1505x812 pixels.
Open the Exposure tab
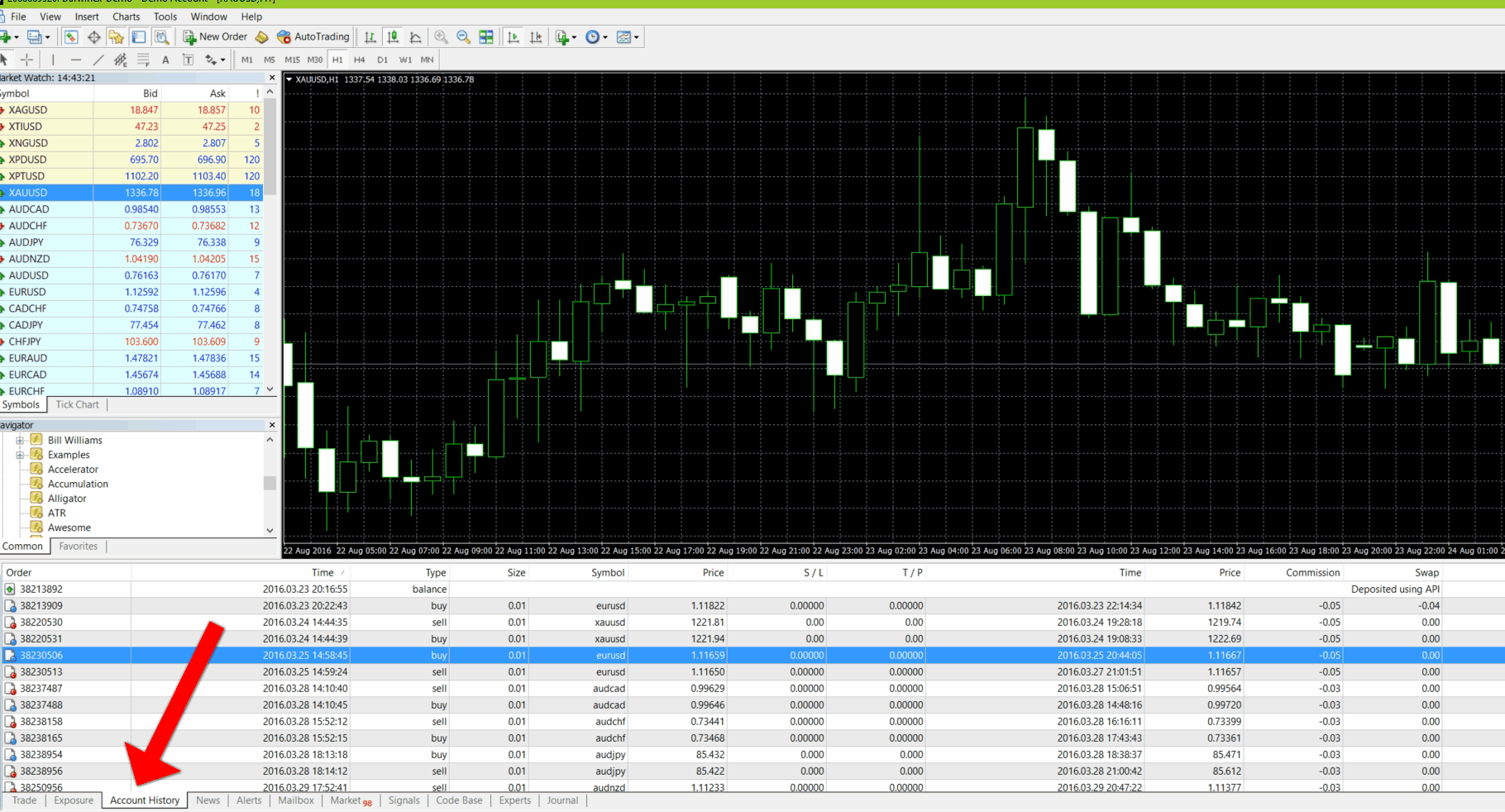point(74,800)
